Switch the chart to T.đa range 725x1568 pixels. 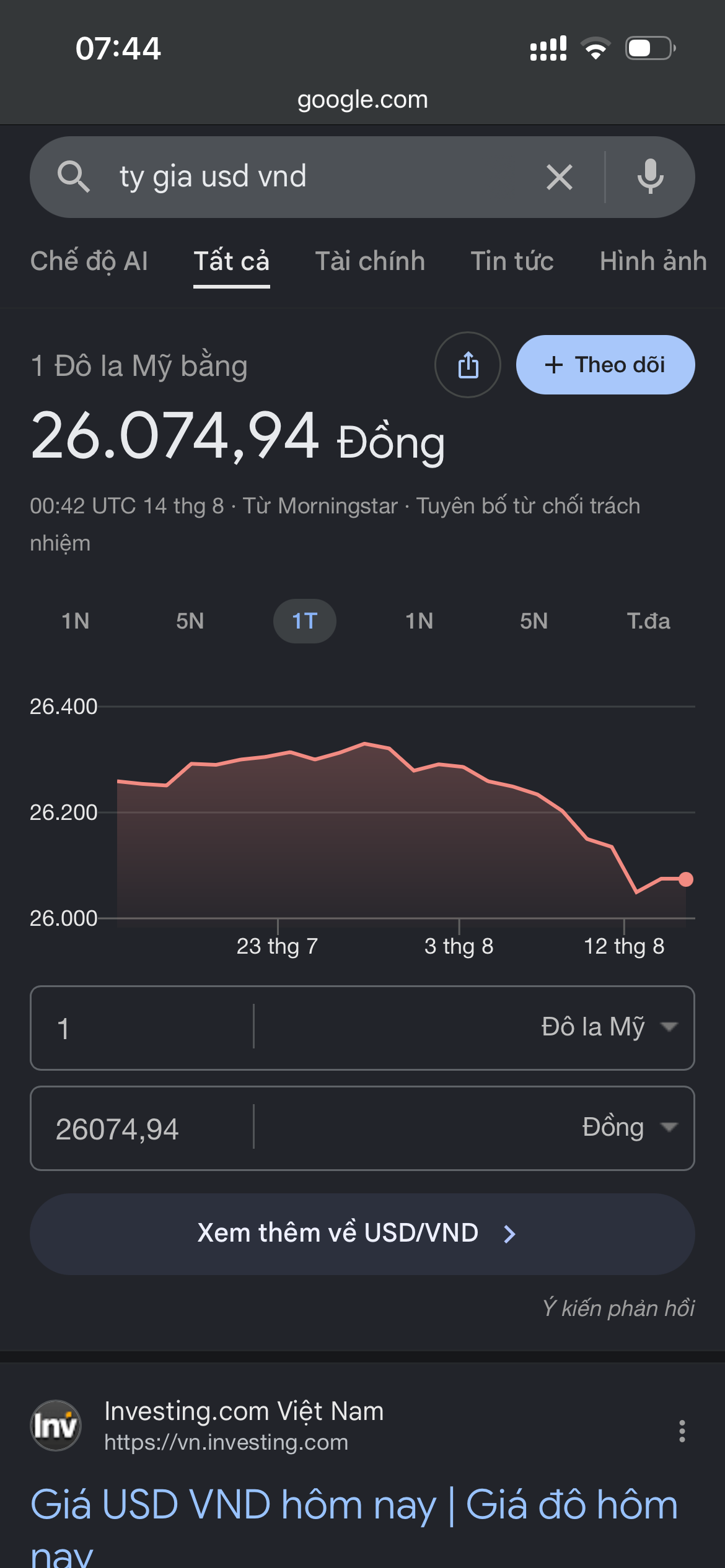648,621
